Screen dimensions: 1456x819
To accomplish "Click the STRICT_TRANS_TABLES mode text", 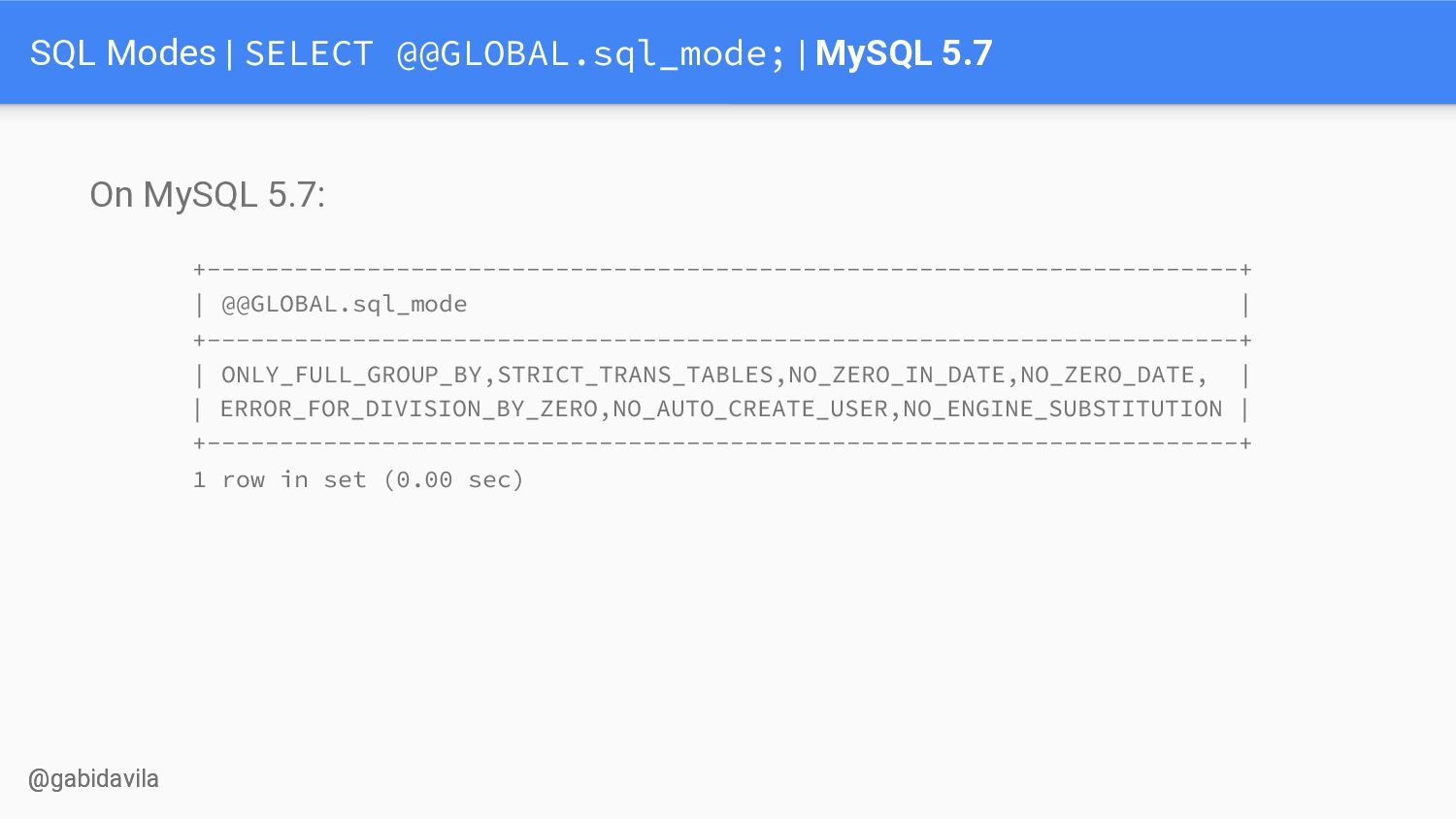I will coord(635,376).
